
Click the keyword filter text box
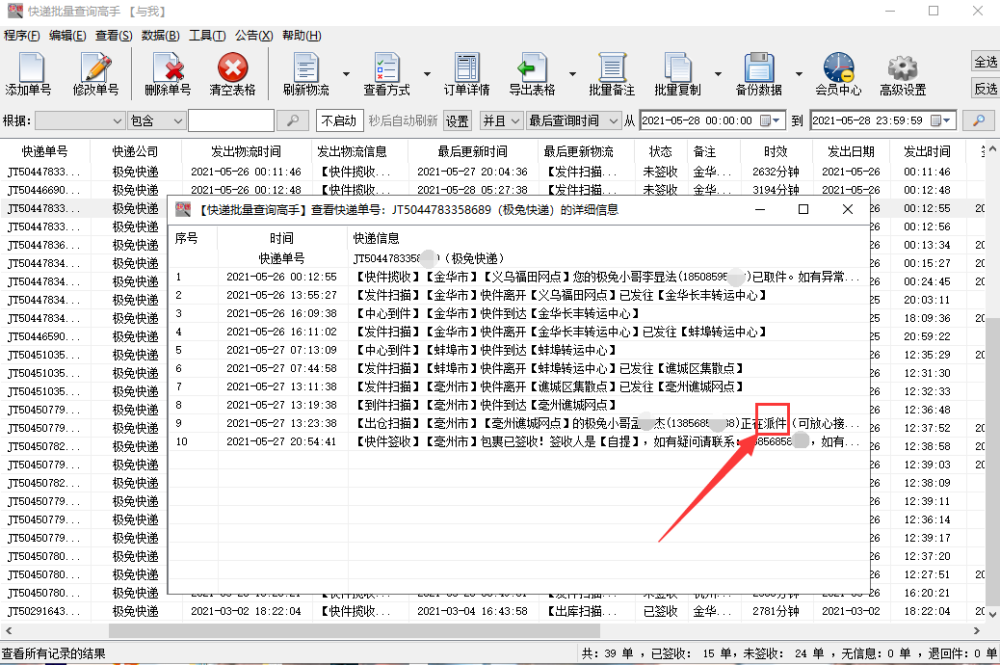tap(231, 121)
